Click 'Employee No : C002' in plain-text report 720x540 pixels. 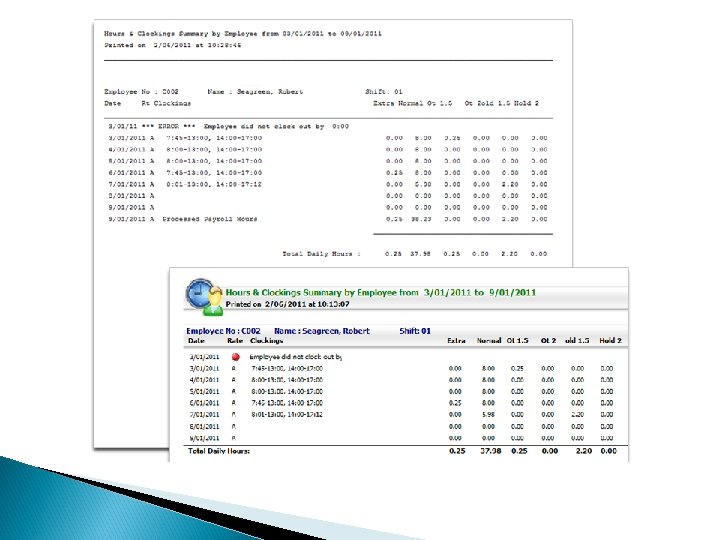(x=141, y=92)
